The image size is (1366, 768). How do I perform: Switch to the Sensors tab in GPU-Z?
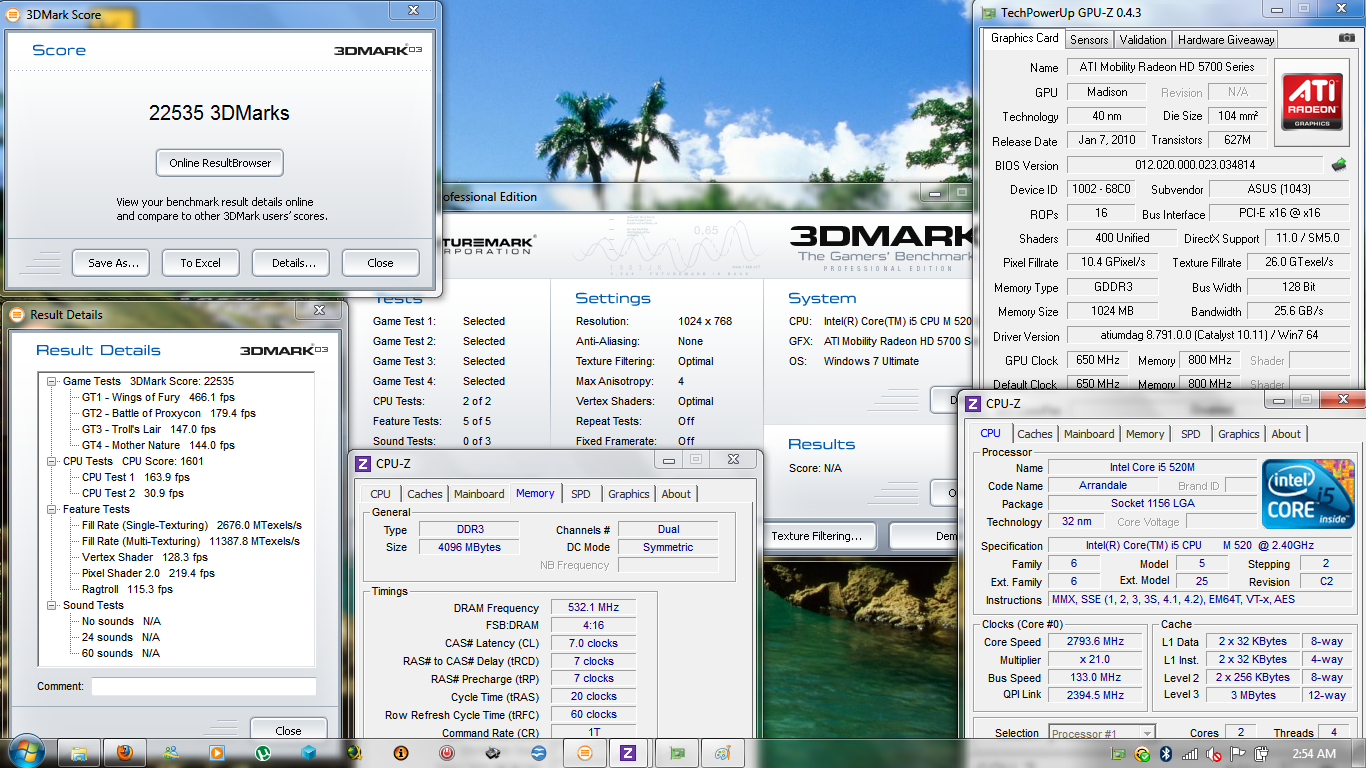tap(1089, 39)
